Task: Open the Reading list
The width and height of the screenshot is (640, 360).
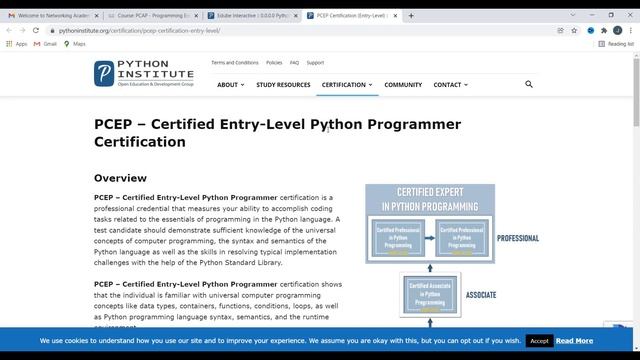Action: (616, 44)
